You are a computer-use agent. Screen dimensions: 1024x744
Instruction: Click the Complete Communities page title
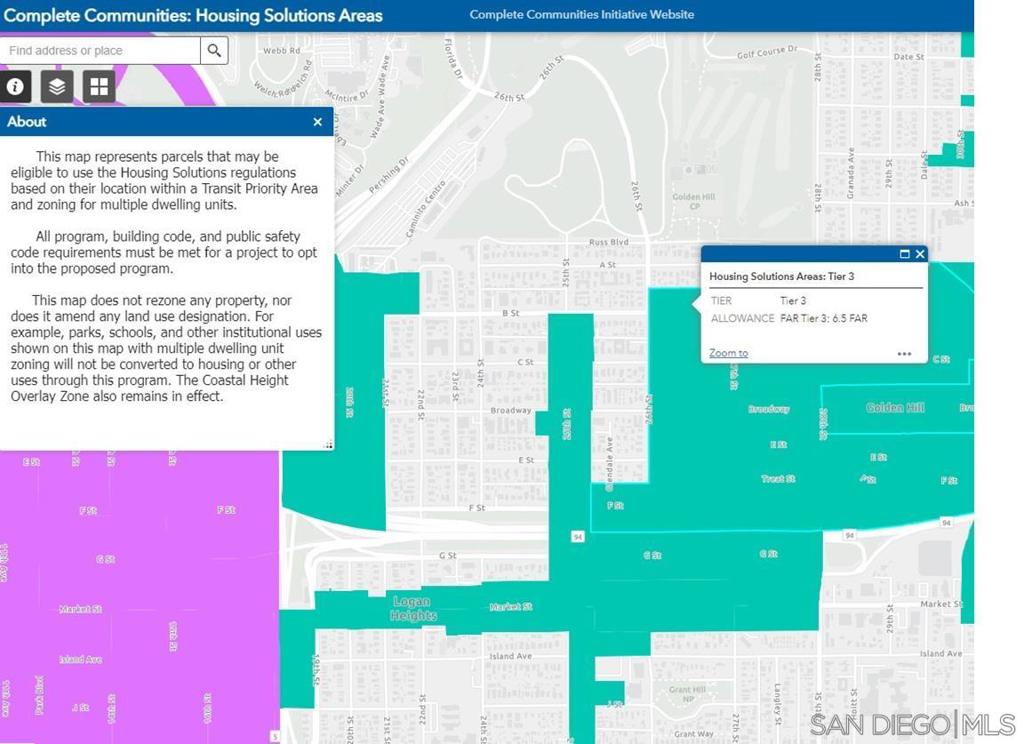point(193,15)
